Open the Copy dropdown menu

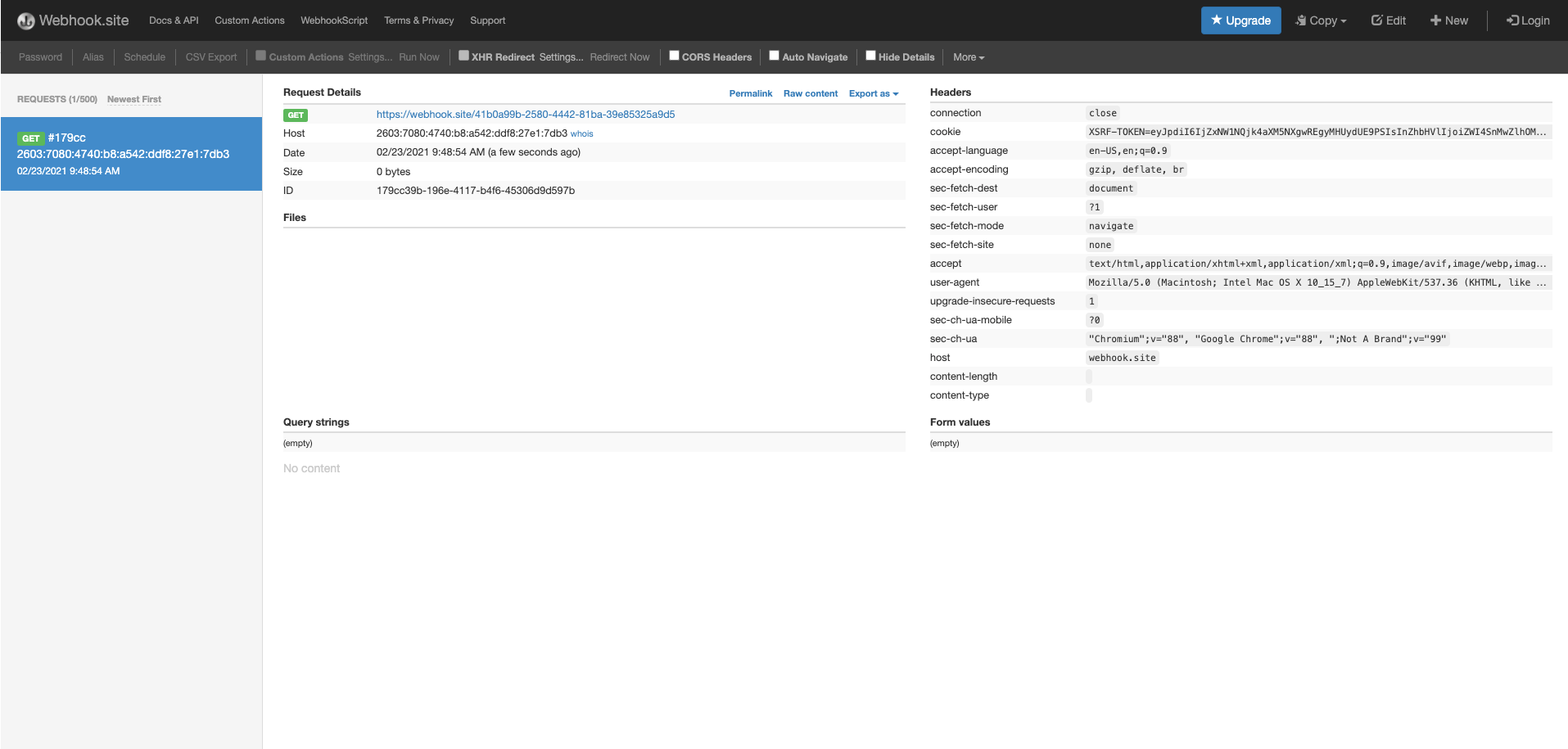(x=1321, y=20)
